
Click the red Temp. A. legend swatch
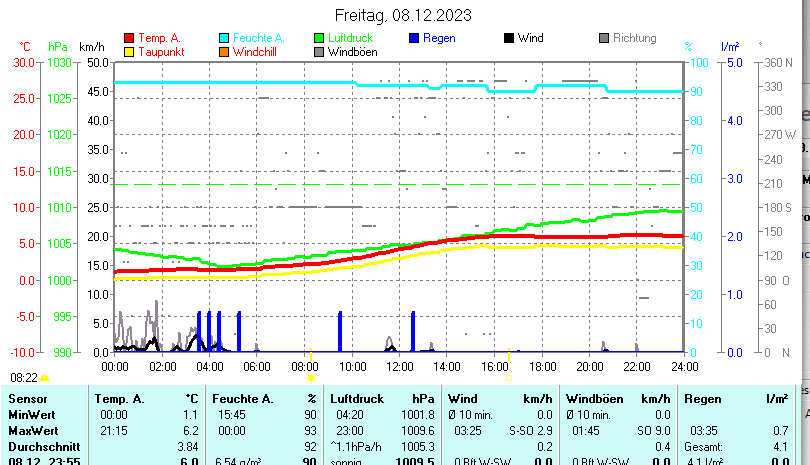129,38
